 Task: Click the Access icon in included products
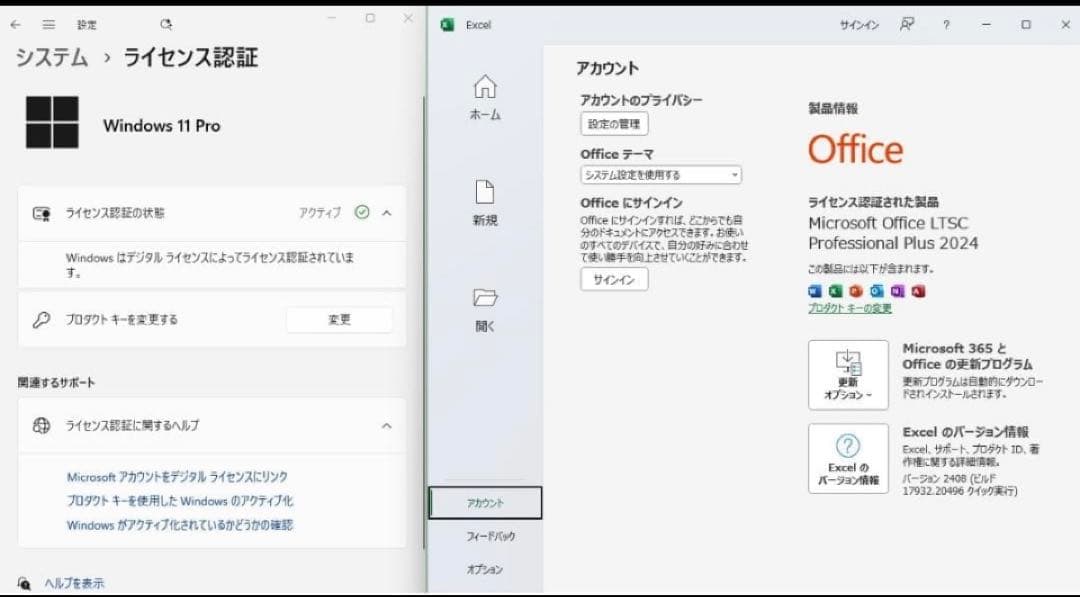918,291
